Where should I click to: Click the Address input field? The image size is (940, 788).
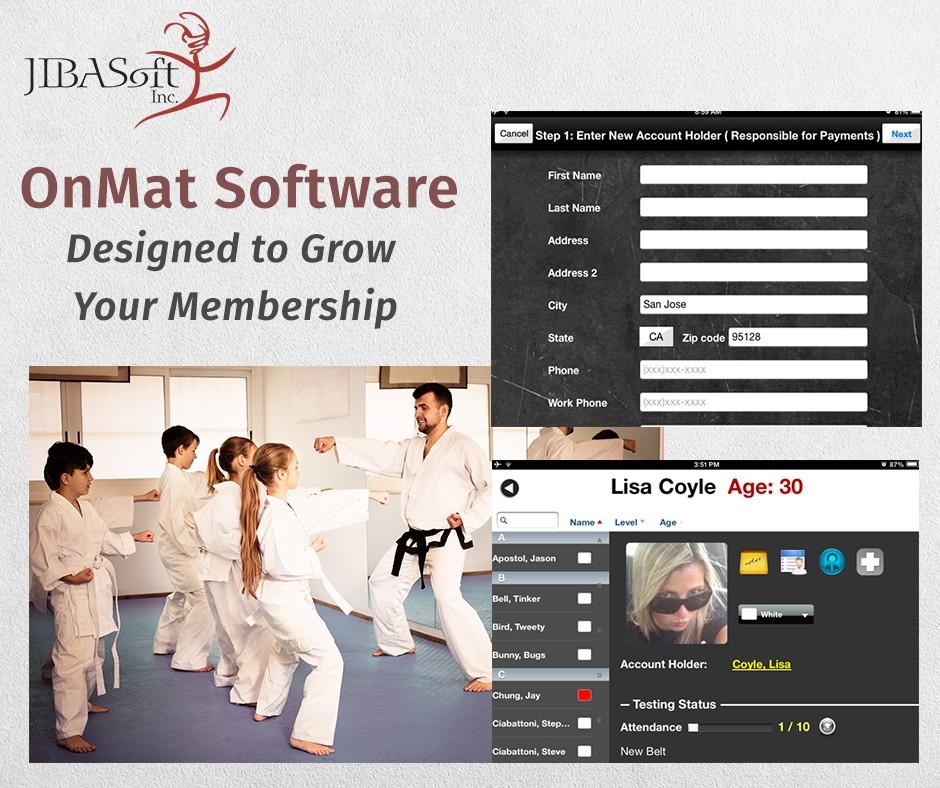[x=754, y=239]
